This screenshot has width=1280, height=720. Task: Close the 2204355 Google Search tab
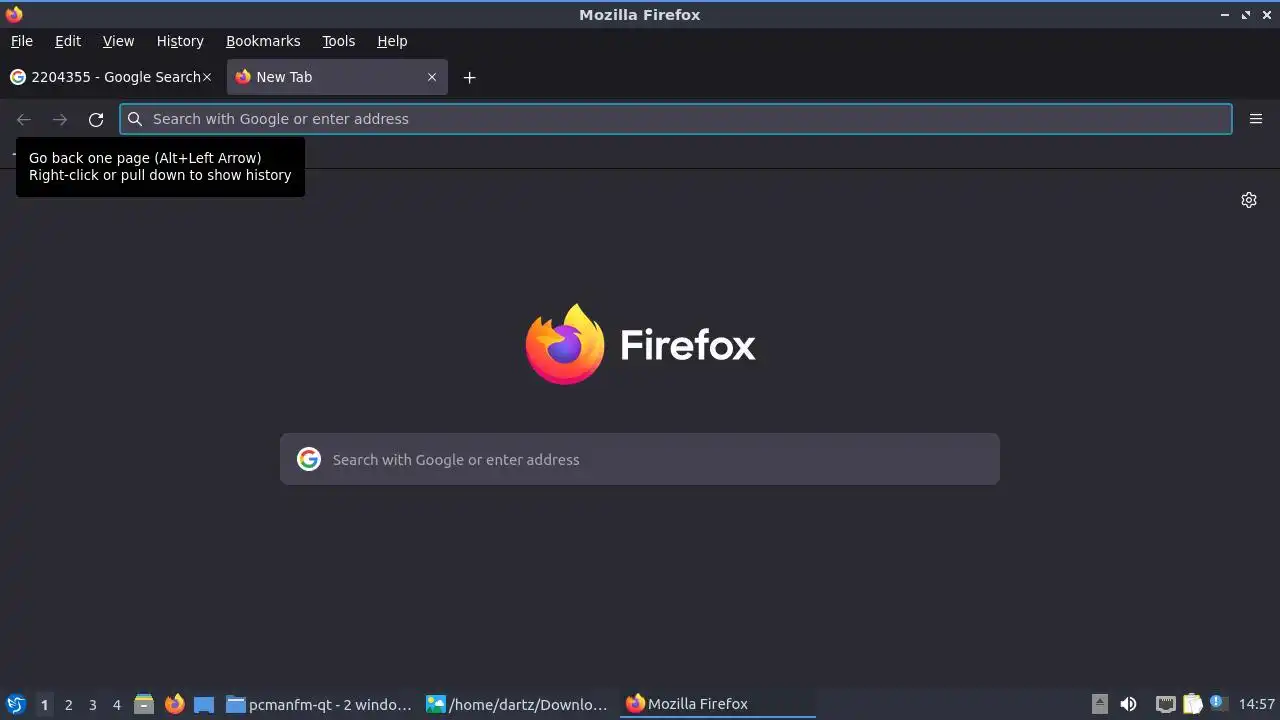pos(207,77)
